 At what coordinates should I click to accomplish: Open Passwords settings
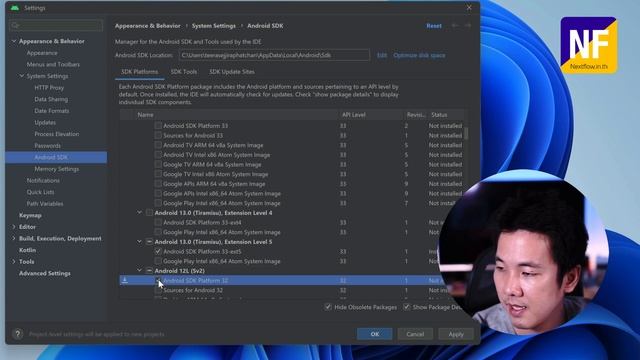(x=47, y=146)
